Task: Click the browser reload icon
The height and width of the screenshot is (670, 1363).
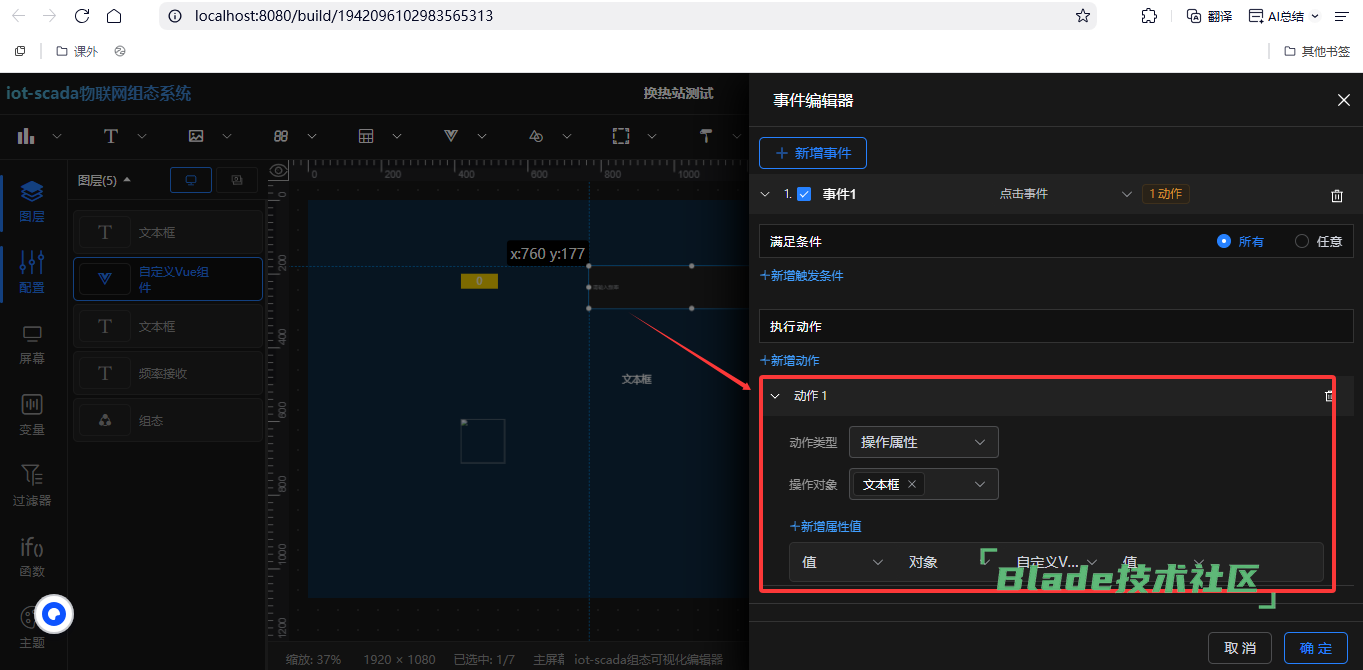Action: (x=83, y=16)
